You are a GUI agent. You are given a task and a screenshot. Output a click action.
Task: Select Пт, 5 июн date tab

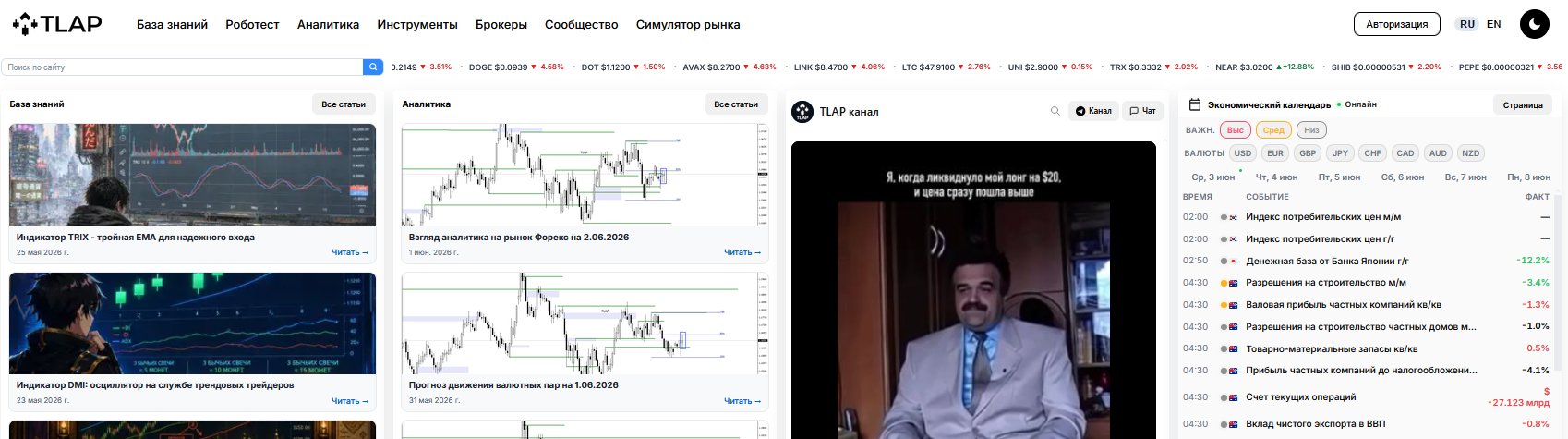click(1339, 177)
